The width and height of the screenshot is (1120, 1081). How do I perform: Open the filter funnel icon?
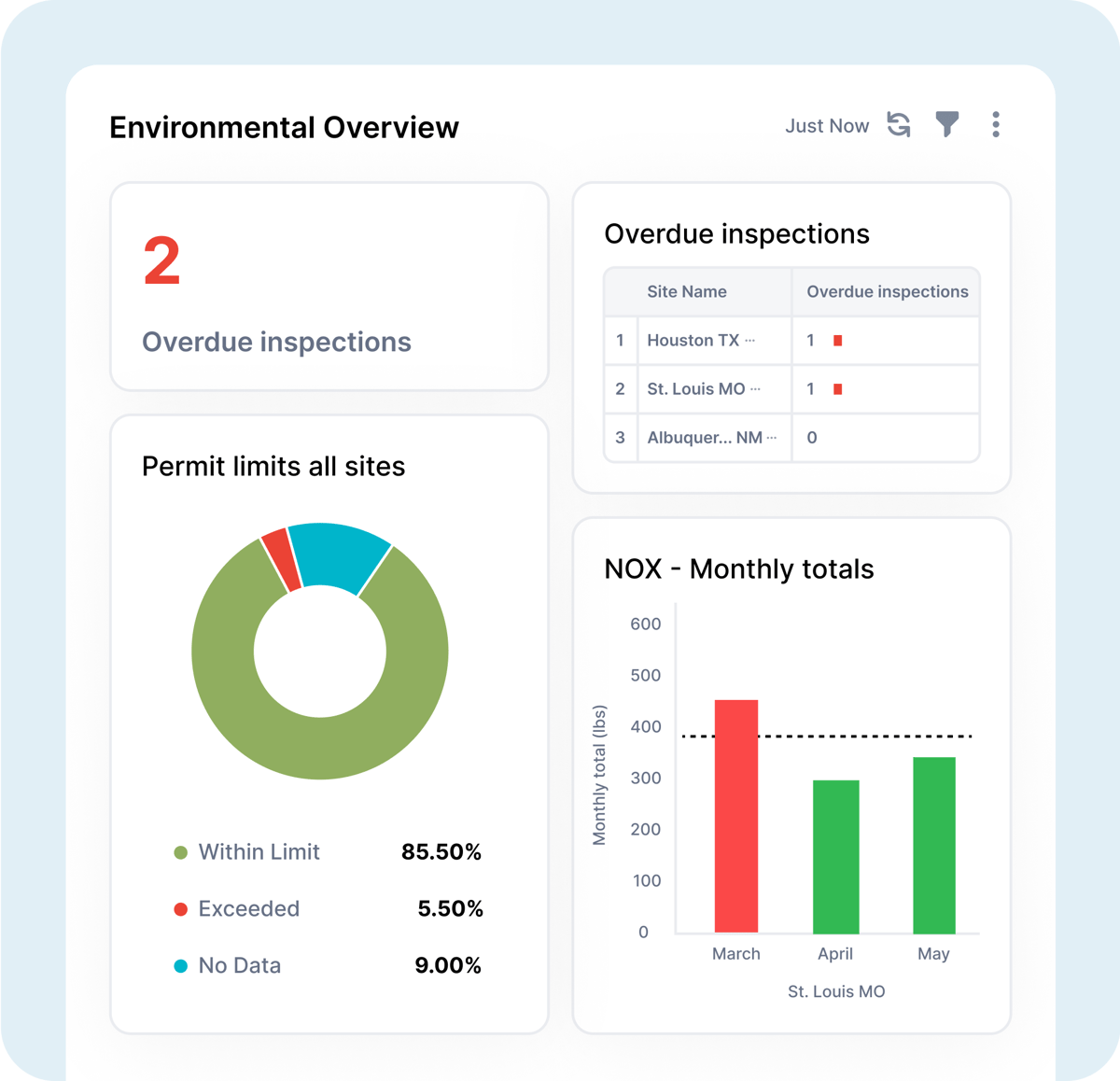947,124
